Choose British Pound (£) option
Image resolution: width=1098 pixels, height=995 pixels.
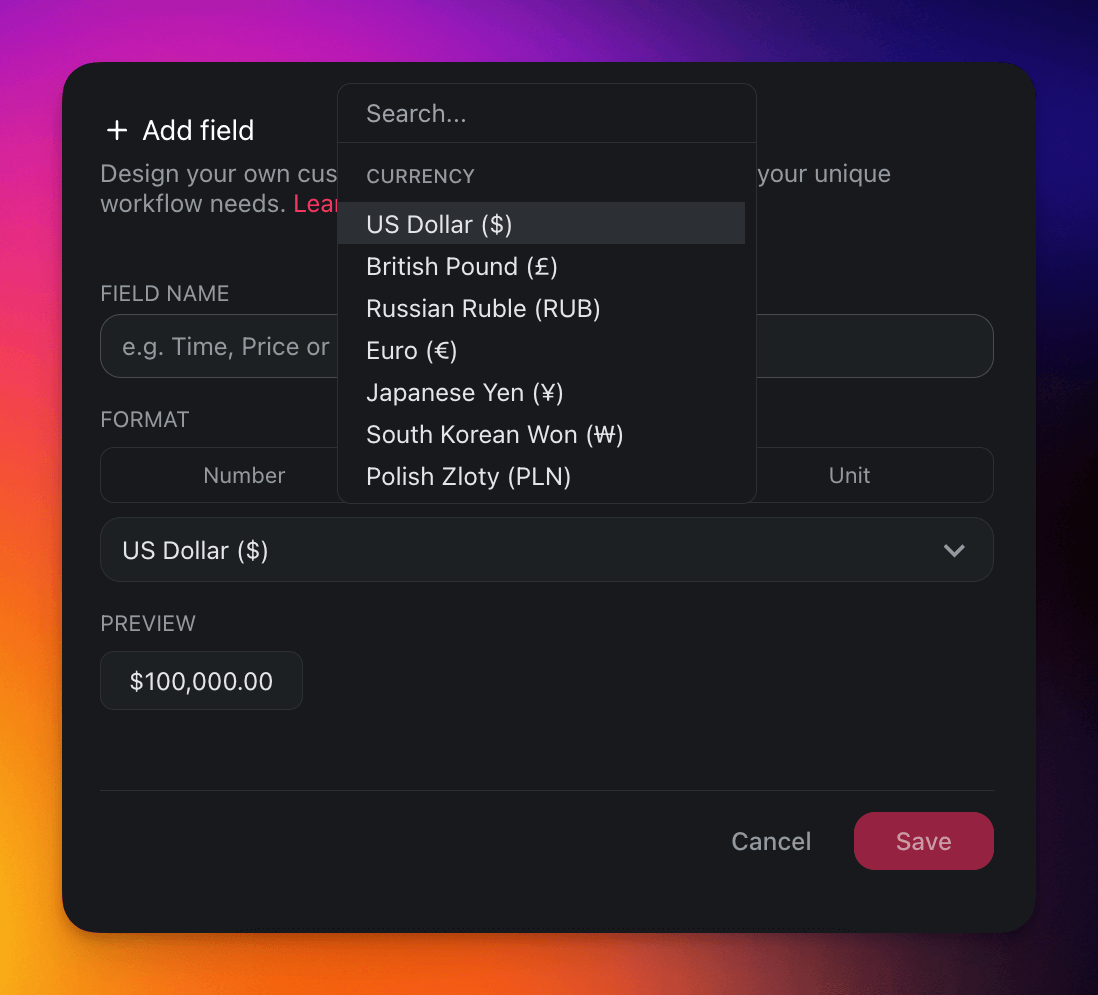(462, 267)
